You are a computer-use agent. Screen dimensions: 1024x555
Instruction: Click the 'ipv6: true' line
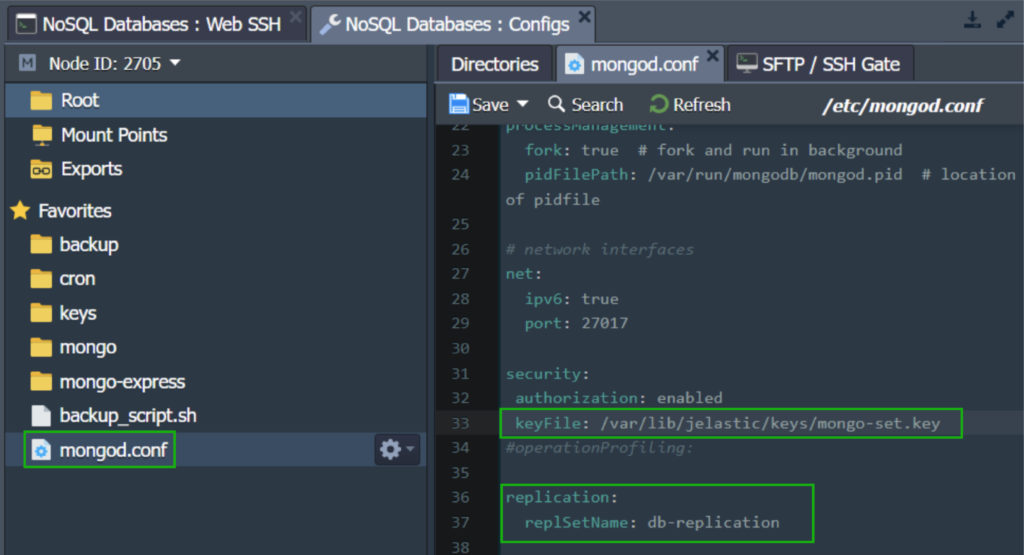point(571,299)
